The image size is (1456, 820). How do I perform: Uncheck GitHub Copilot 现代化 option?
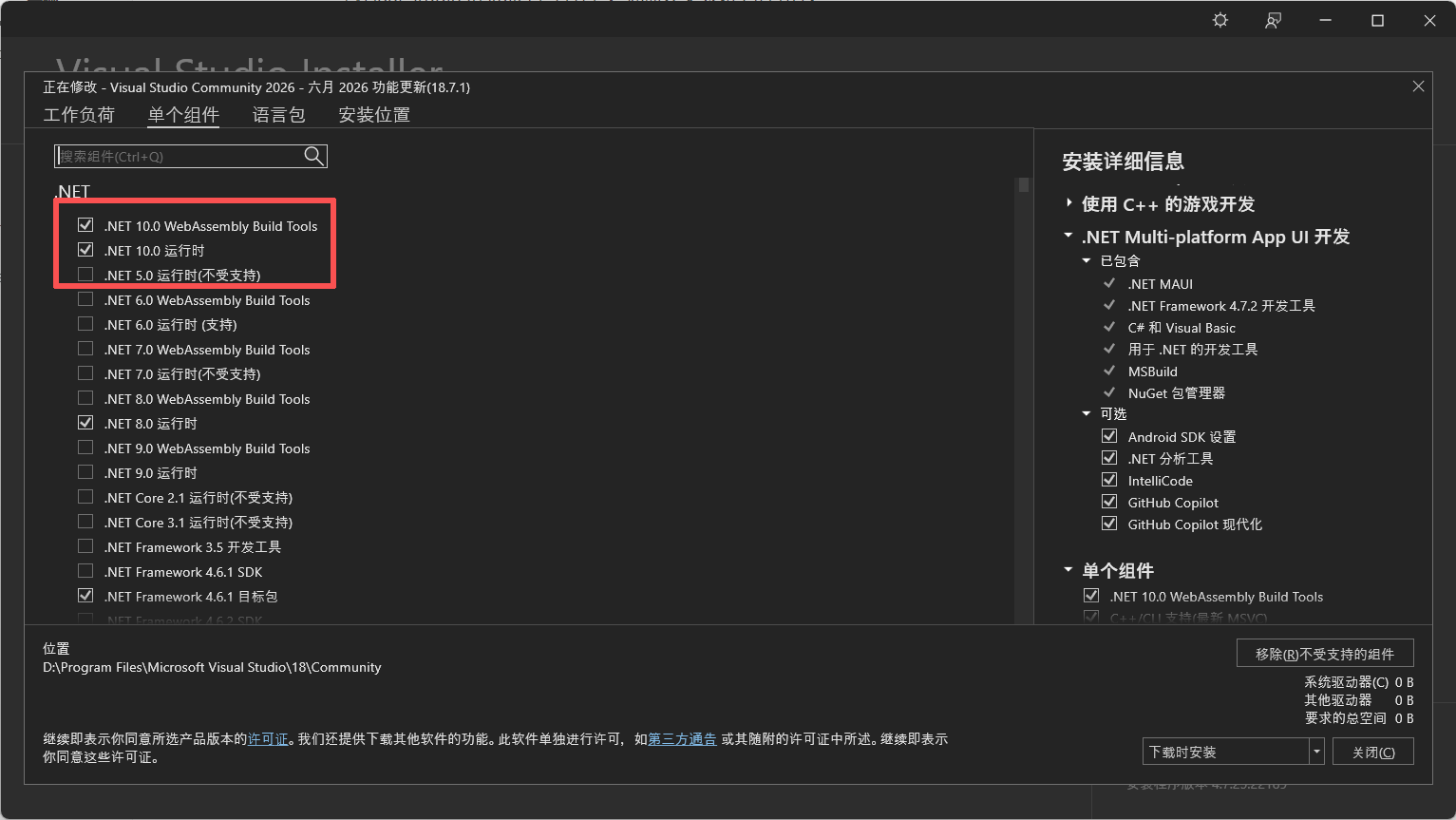click(1109, 524)
